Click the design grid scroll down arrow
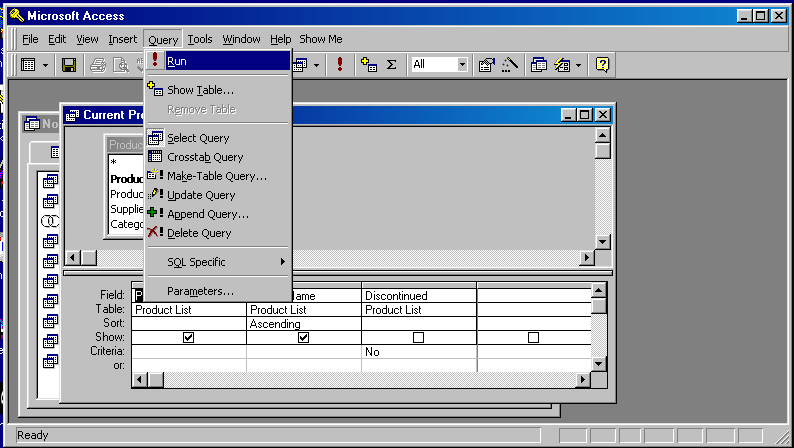 coord(599,363)
